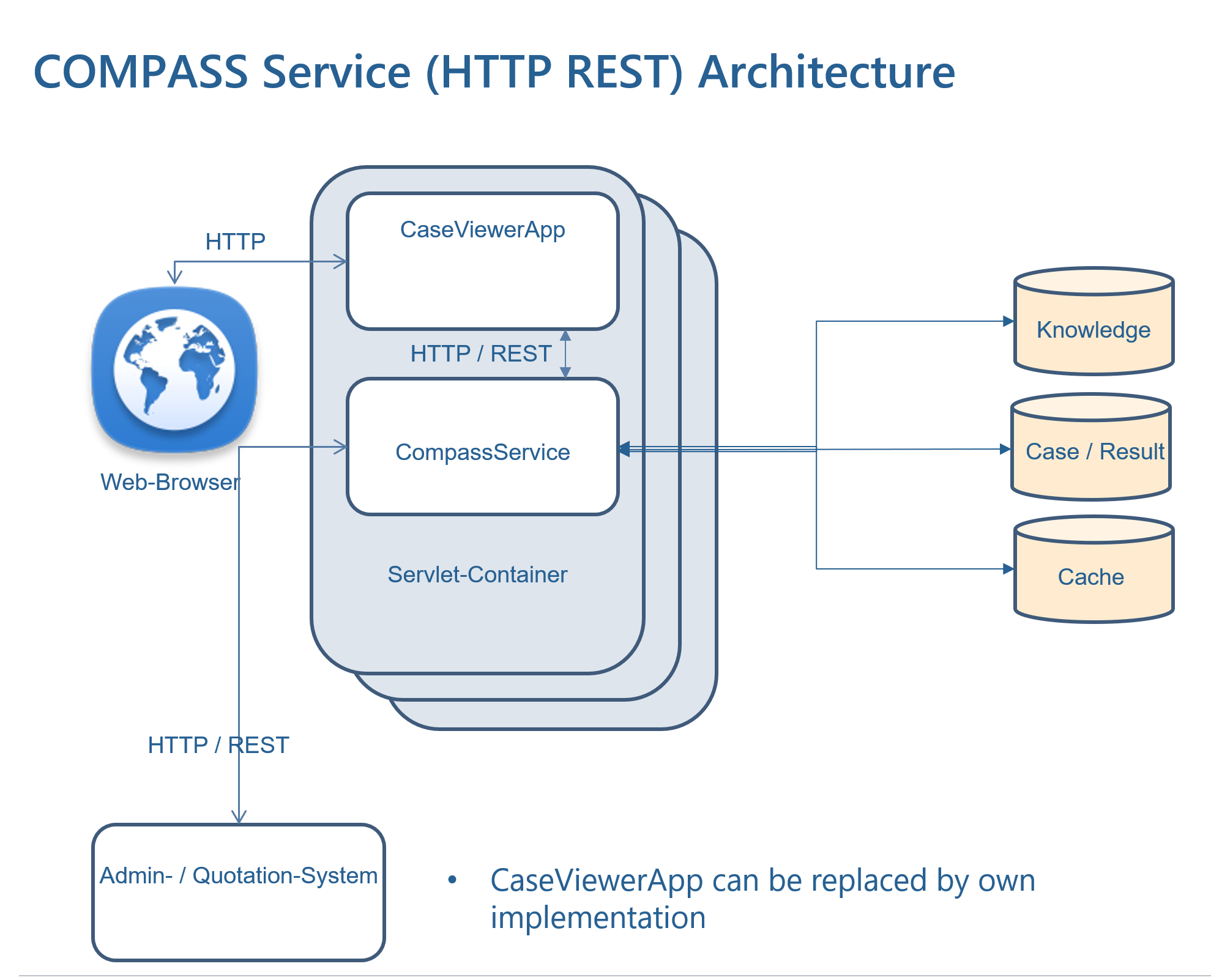Click the double-headed arrow between CaseViewerApp and CompassService
This screenshot has height=980, width=1211.
(565, 354)
